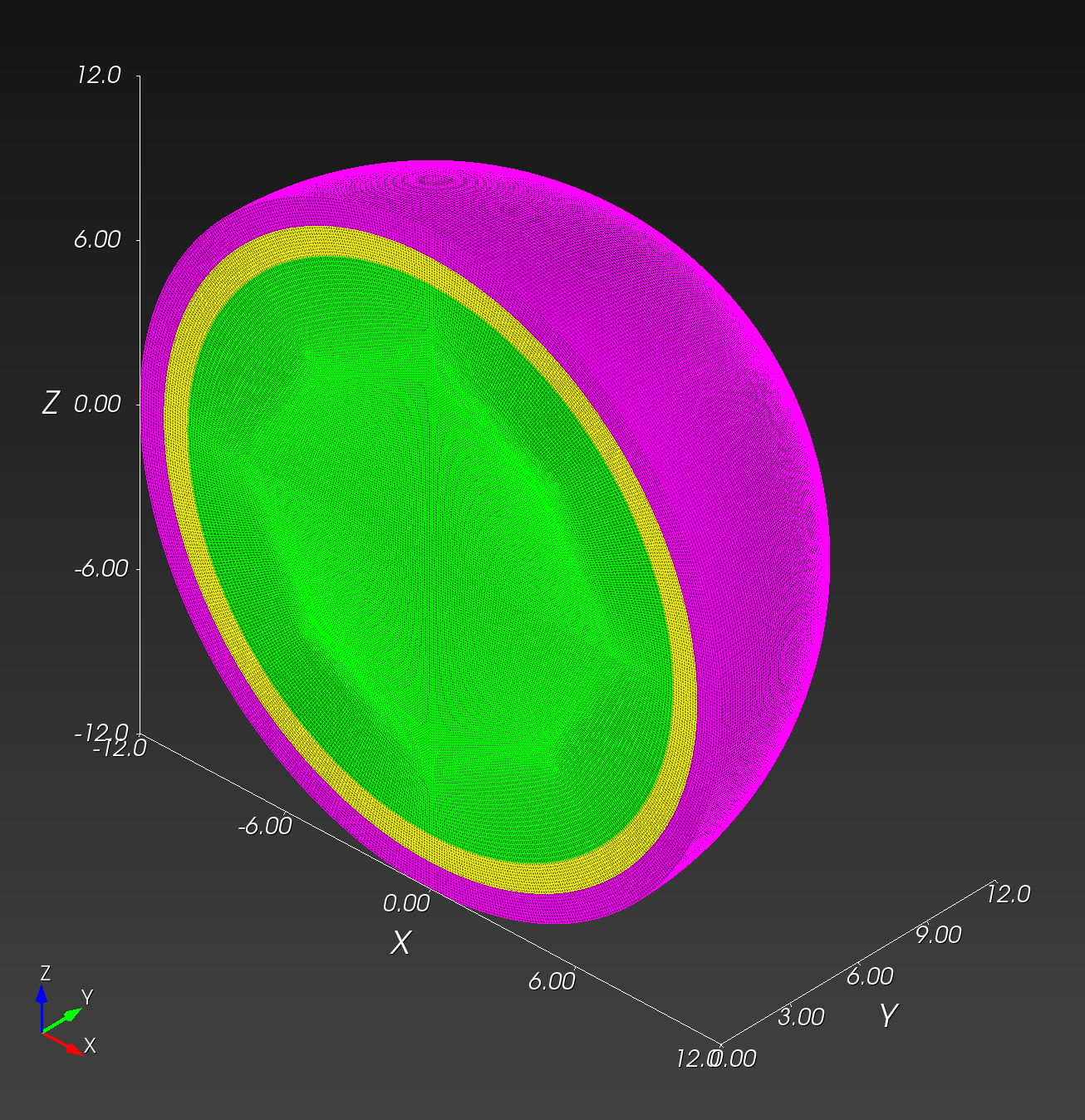Viewport: 1085px width, 1120px height.
Task: Click the large X axis title
Action: click(x=400, y=943)
